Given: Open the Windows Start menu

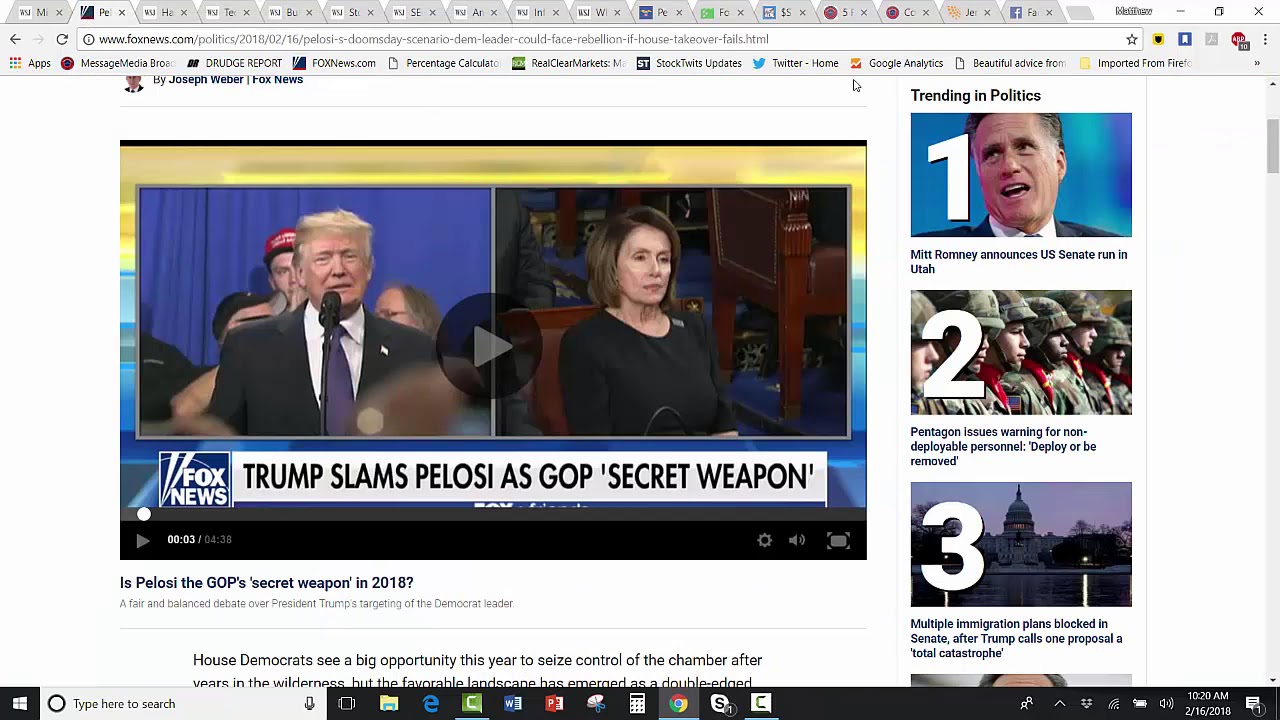Looking at the screenshot, I should point(20,704).
